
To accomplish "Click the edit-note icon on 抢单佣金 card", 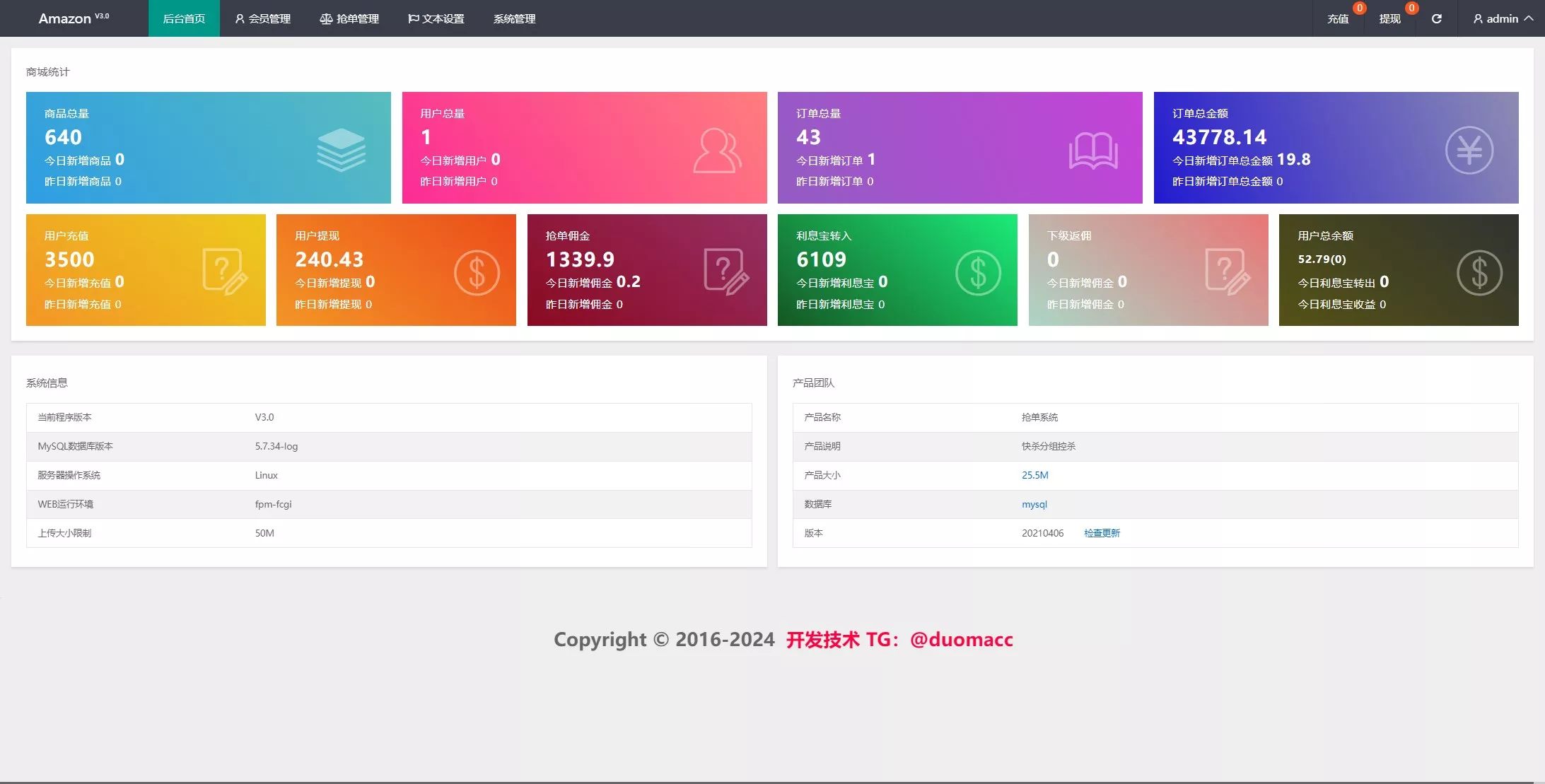I will click(726, 271).
